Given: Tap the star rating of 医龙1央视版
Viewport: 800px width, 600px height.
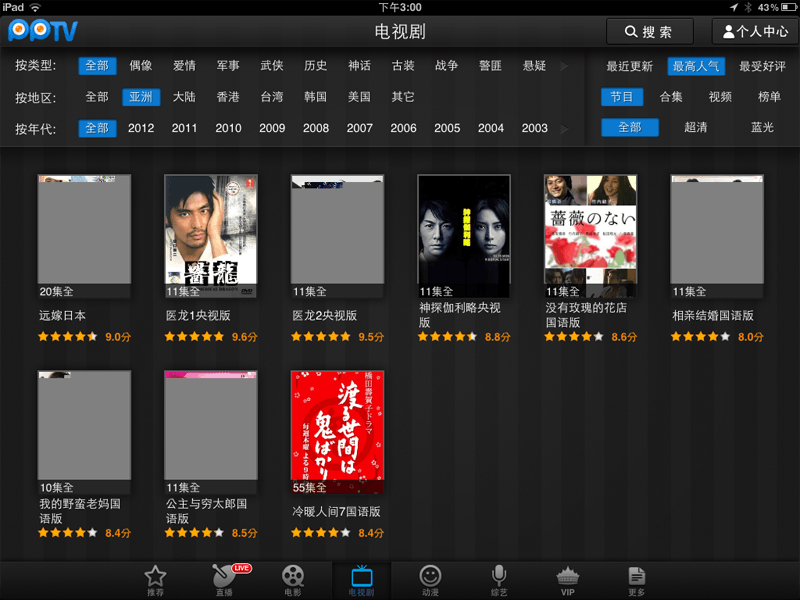Looking at the screenshot, I should click(x=195, y=337).
